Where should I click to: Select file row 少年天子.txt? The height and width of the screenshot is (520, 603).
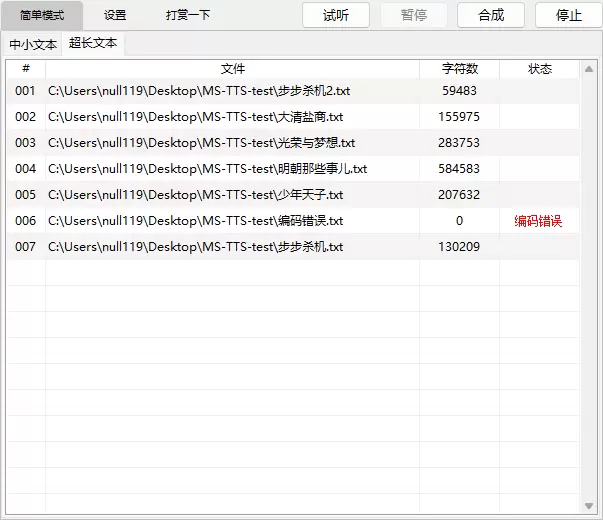click(x=293, y=195)
